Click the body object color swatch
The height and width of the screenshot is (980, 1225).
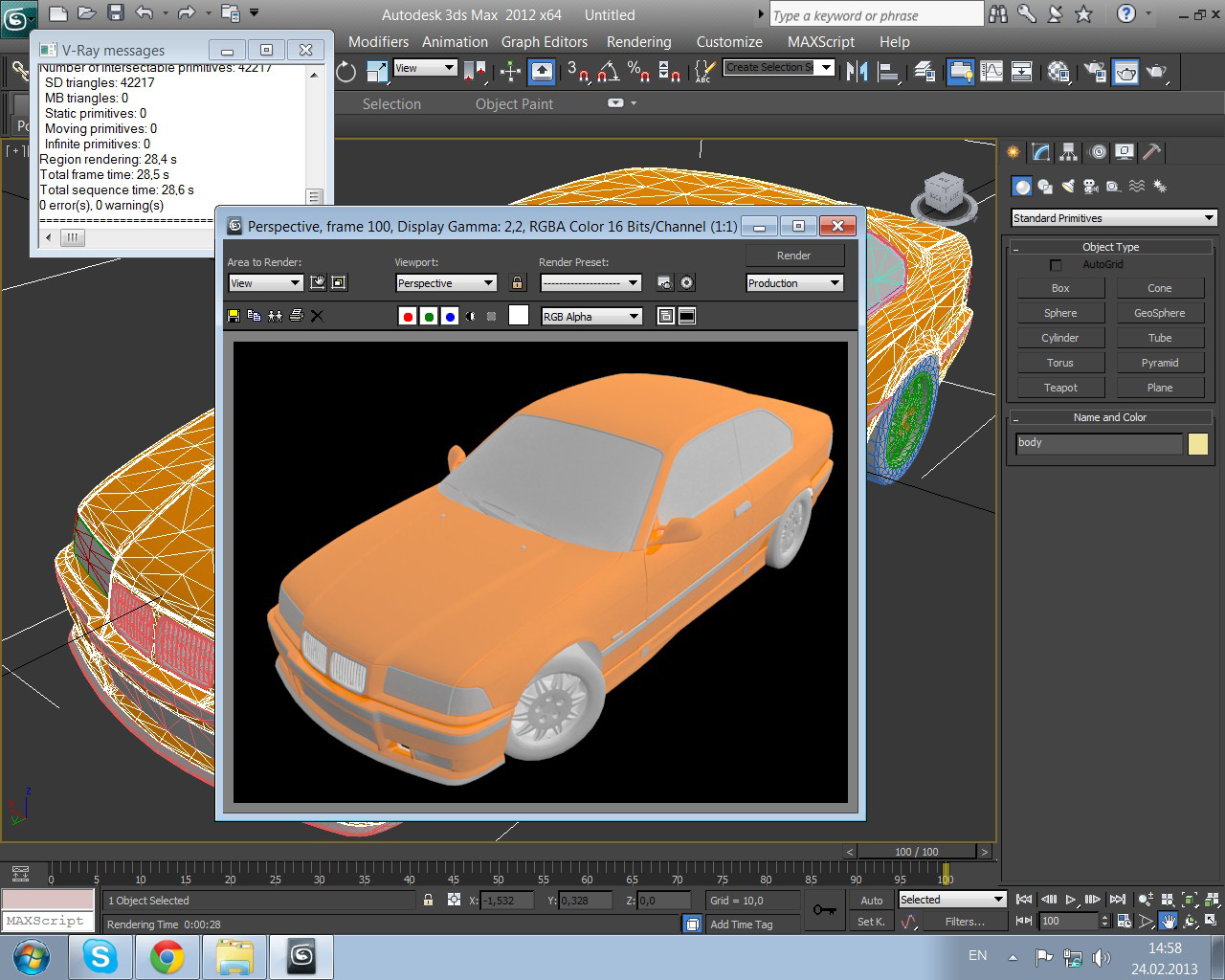[1198, 443]
